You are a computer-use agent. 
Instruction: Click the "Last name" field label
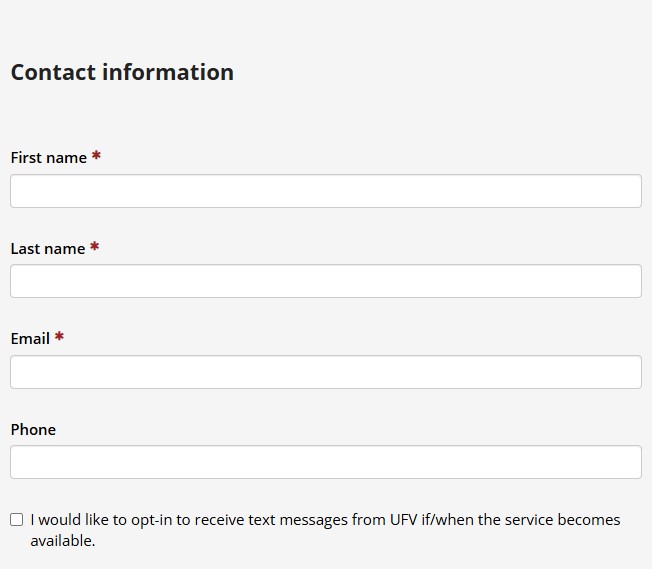(x=48, y=249)
